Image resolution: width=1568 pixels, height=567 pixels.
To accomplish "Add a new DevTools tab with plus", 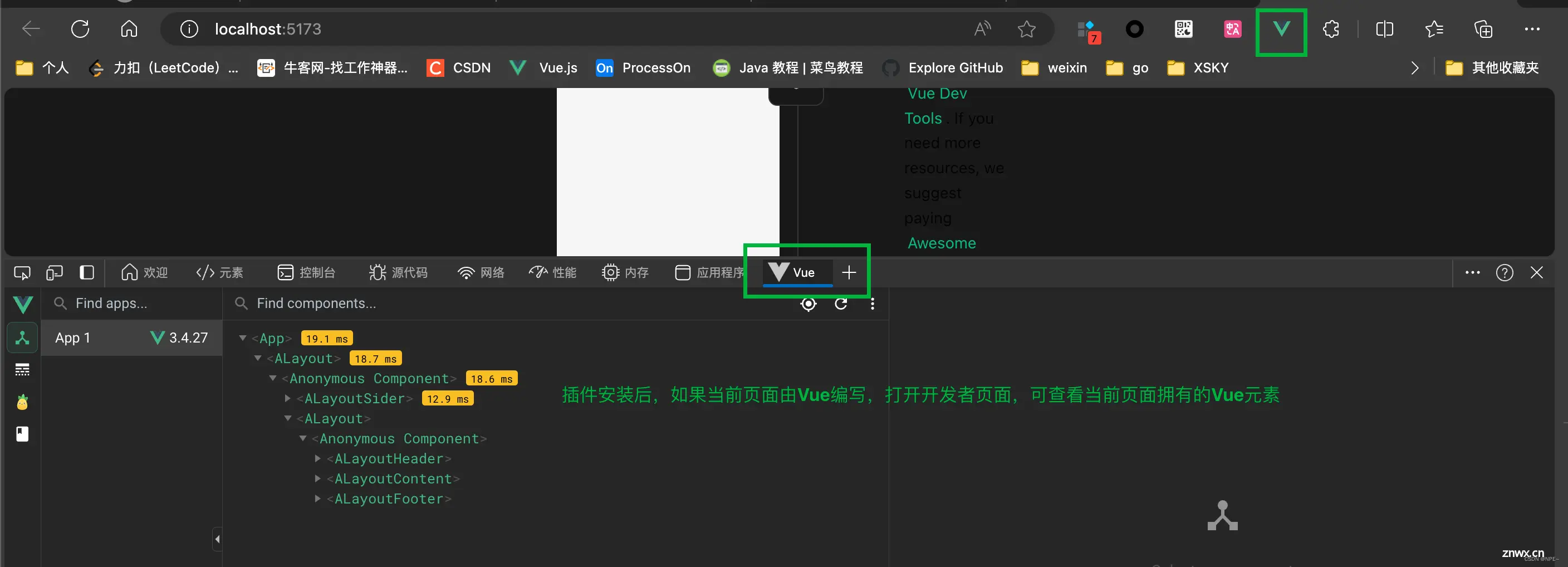I will [x=849, y=273].
